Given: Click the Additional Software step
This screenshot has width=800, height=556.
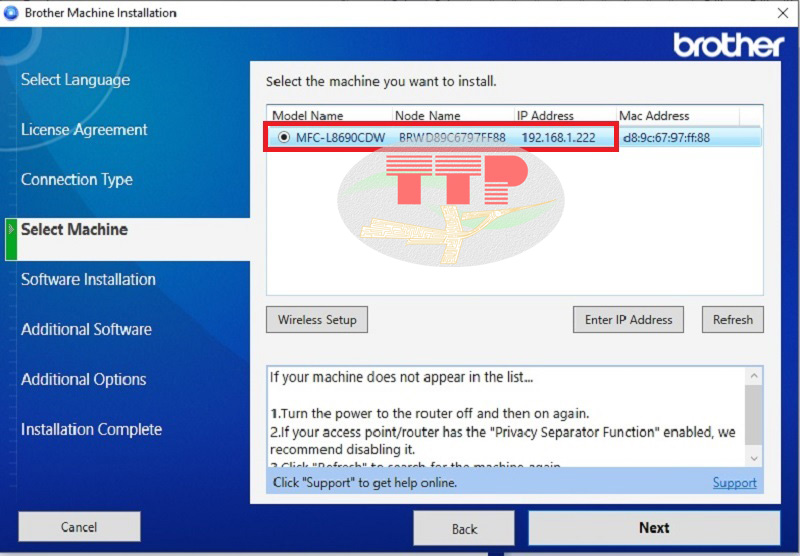Looking at the screenshot, I should coord(86,330).
